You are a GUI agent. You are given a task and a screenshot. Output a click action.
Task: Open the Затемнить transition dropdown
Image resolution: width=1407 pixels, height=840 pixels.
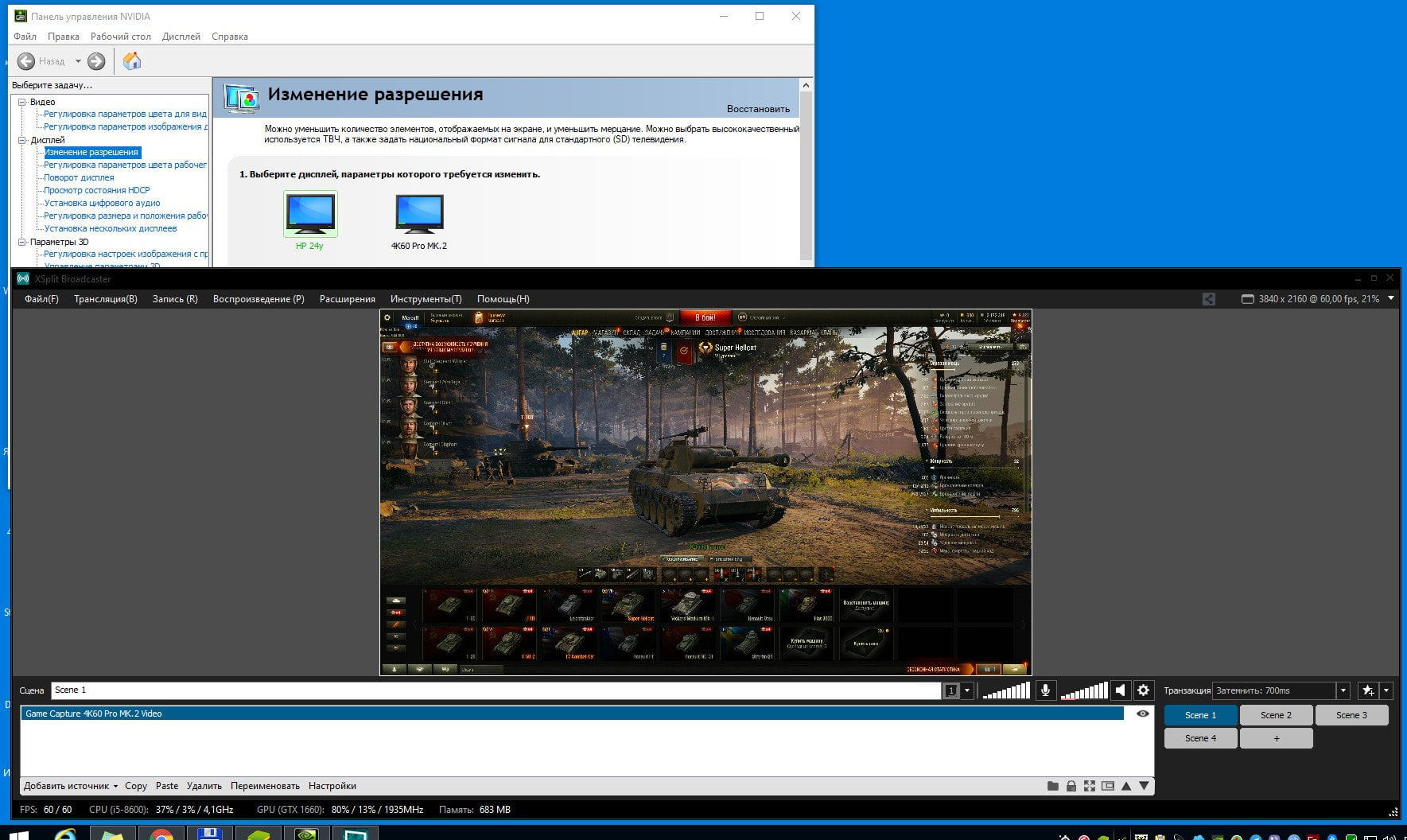[1343, 690]
